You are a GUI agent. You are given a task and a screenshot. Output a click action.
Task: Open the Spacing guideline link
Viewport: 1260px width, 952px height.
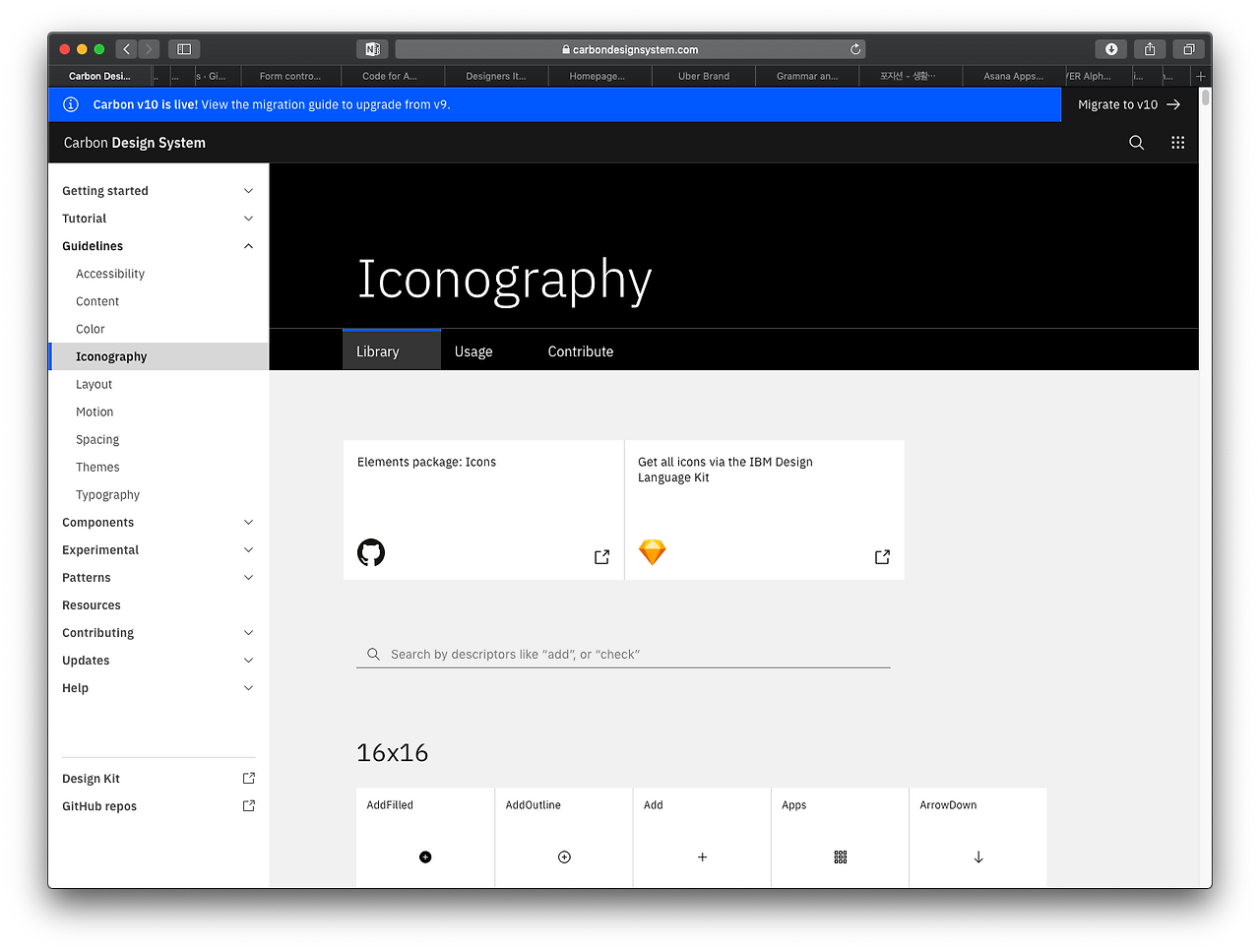97,439
